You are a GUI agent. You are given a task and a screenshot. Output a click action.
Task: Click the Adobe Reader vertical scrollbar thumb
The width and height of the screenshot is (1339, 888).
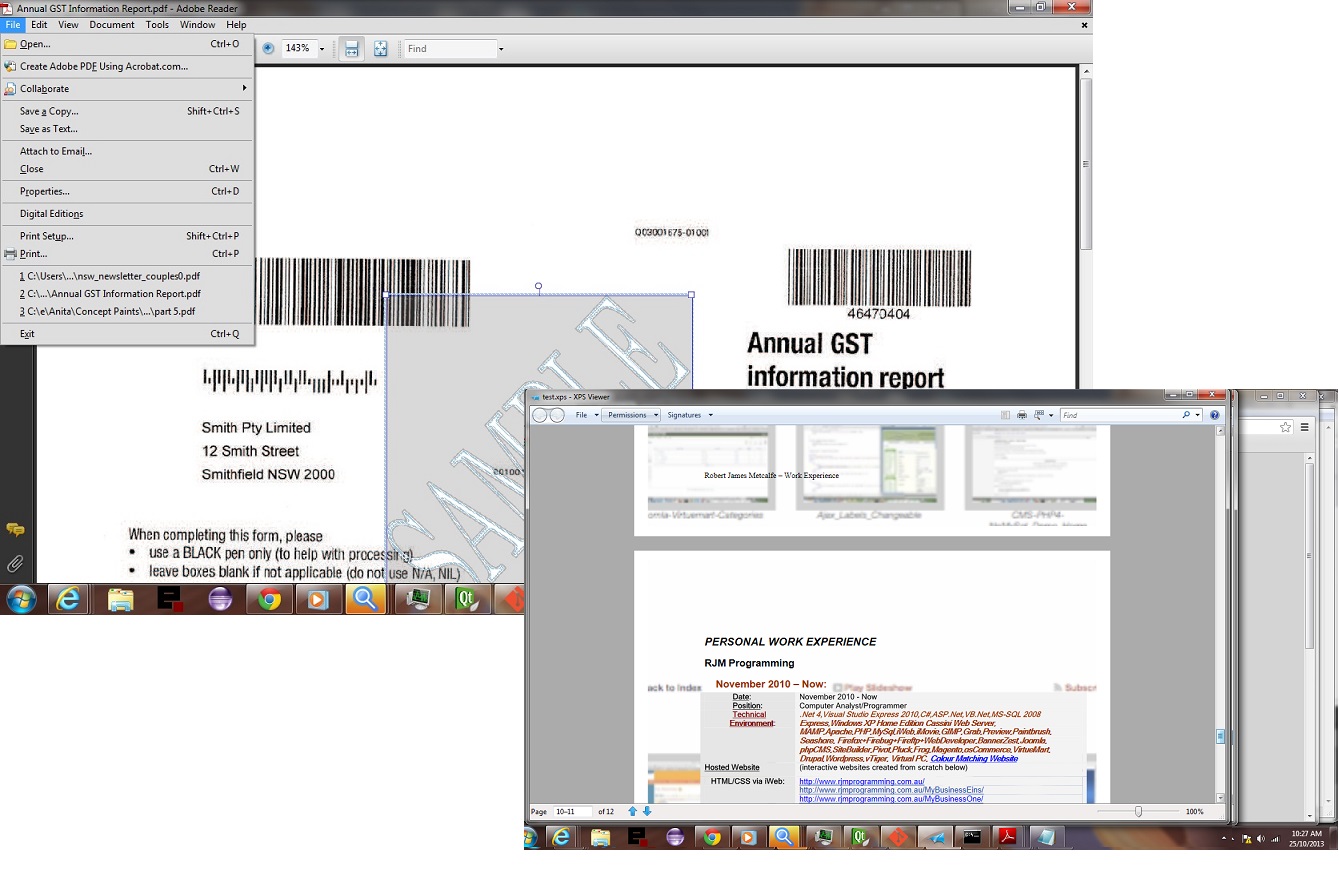(x=1085, y=163)
